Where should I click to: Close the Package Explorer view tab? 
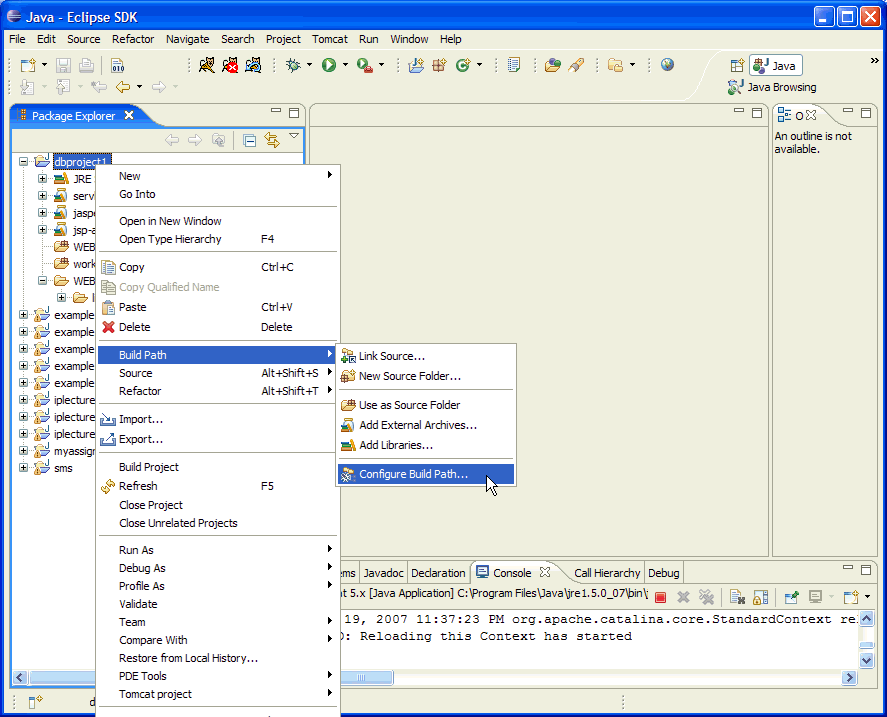point(128,115)
